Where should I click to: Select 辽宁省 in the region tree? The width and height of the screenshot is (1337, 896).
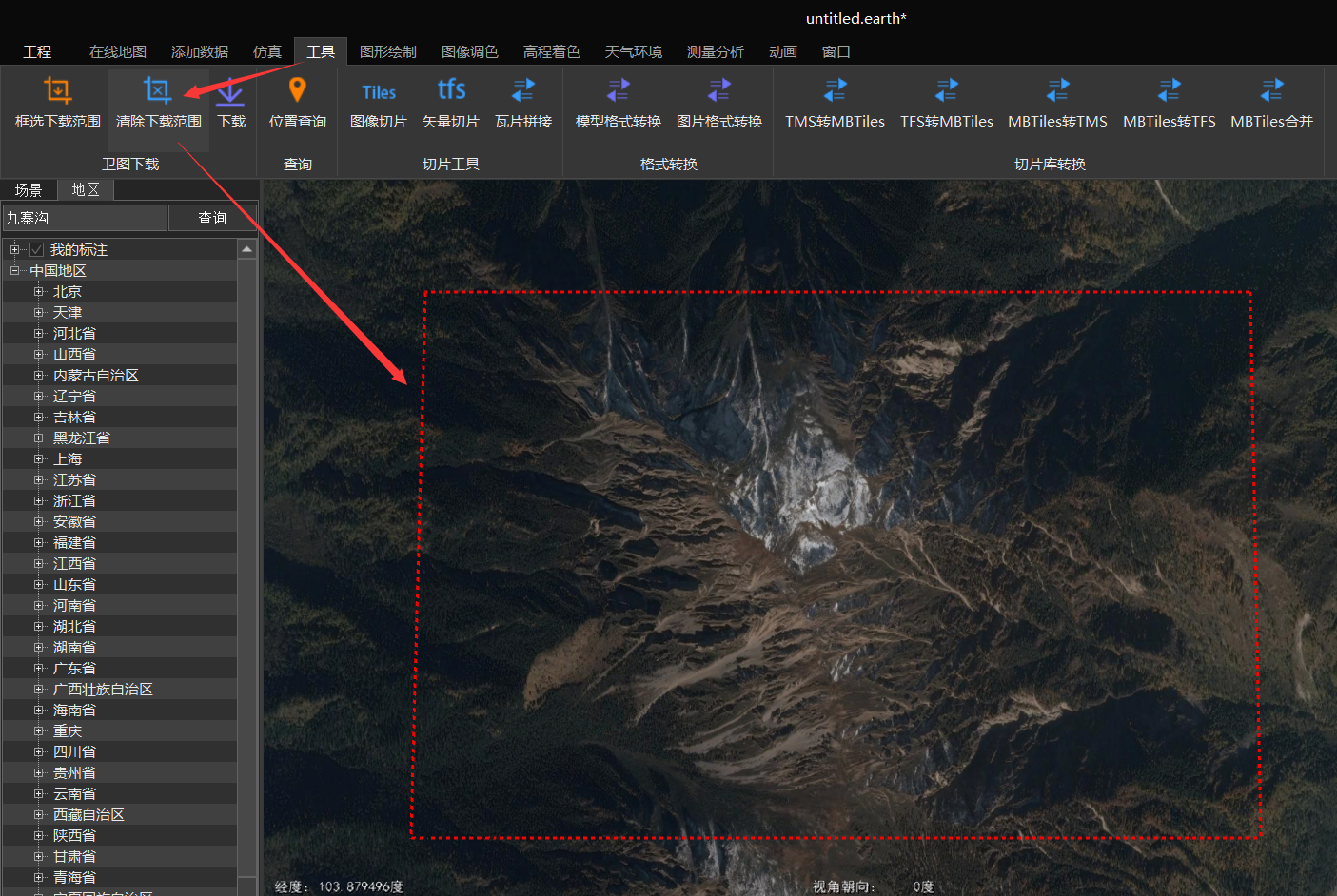pyautogui.click(x=74, y=397)
